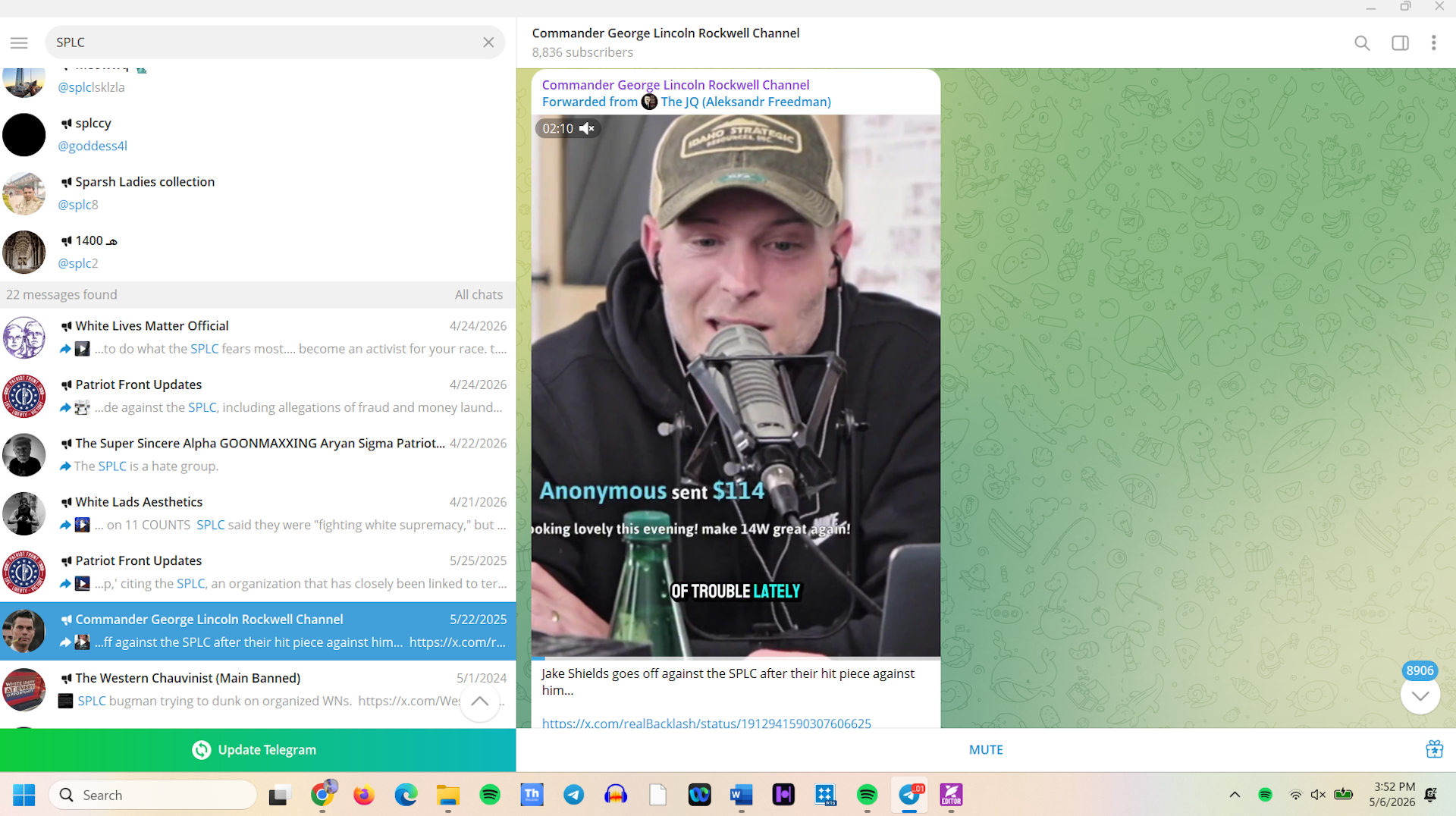Open the clock and calendar flyout
This screenshot has width=1456, height=816.
[1394, 795]
